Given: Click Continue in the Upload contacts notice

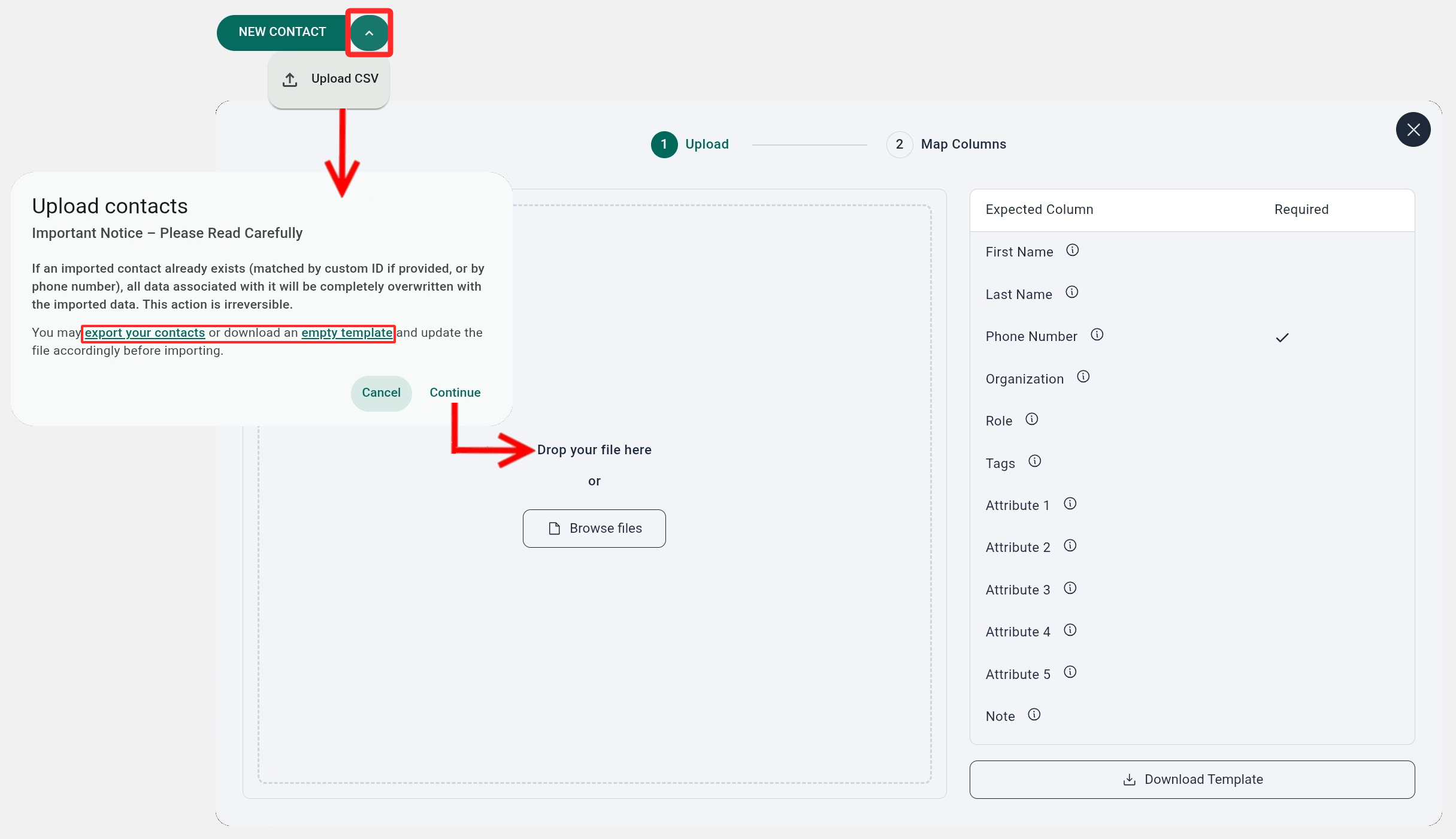Looking at the screenshot, I should (455, 393).
